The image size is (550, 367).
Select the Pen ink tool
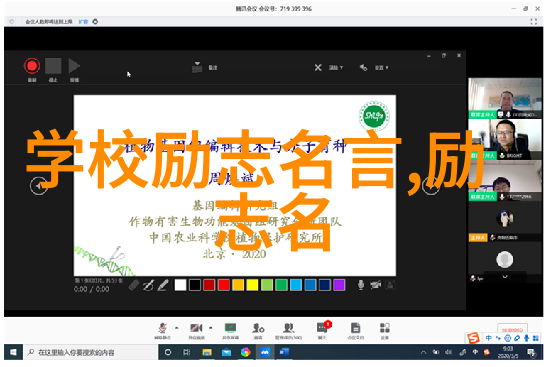coord(148,285)
